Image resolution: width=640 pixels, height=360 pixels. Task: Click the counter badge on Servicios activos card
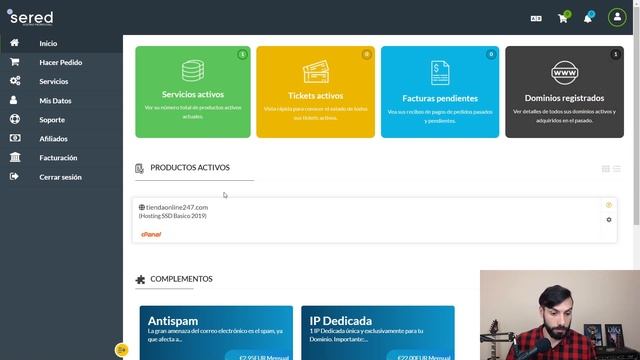242,54
